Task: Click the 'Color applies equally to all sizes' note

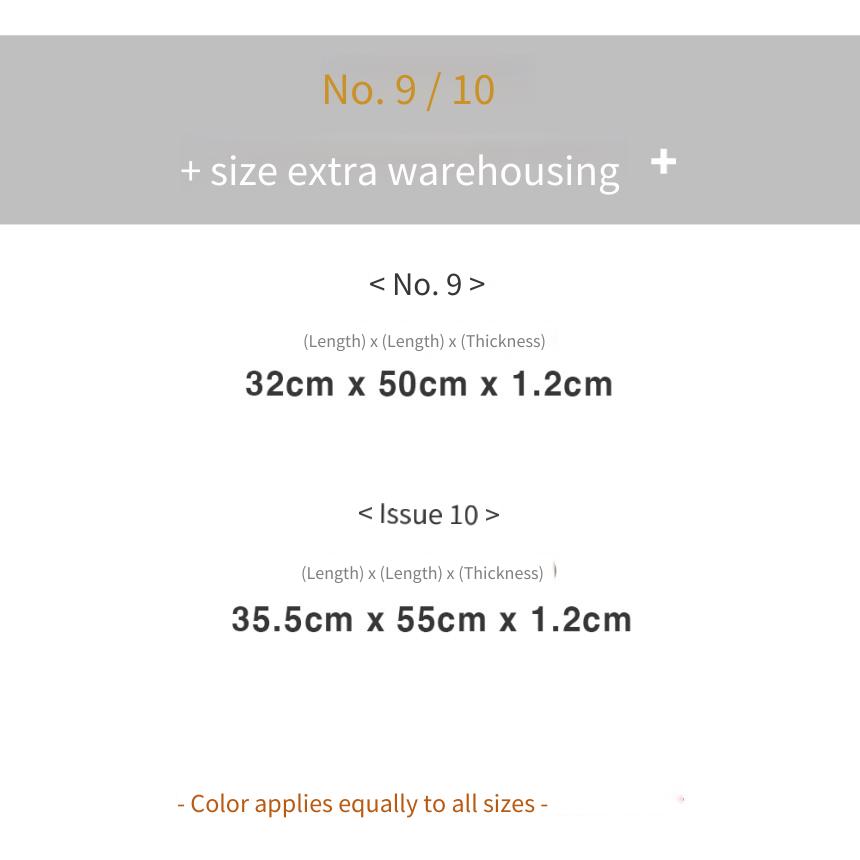Action: 363,804
